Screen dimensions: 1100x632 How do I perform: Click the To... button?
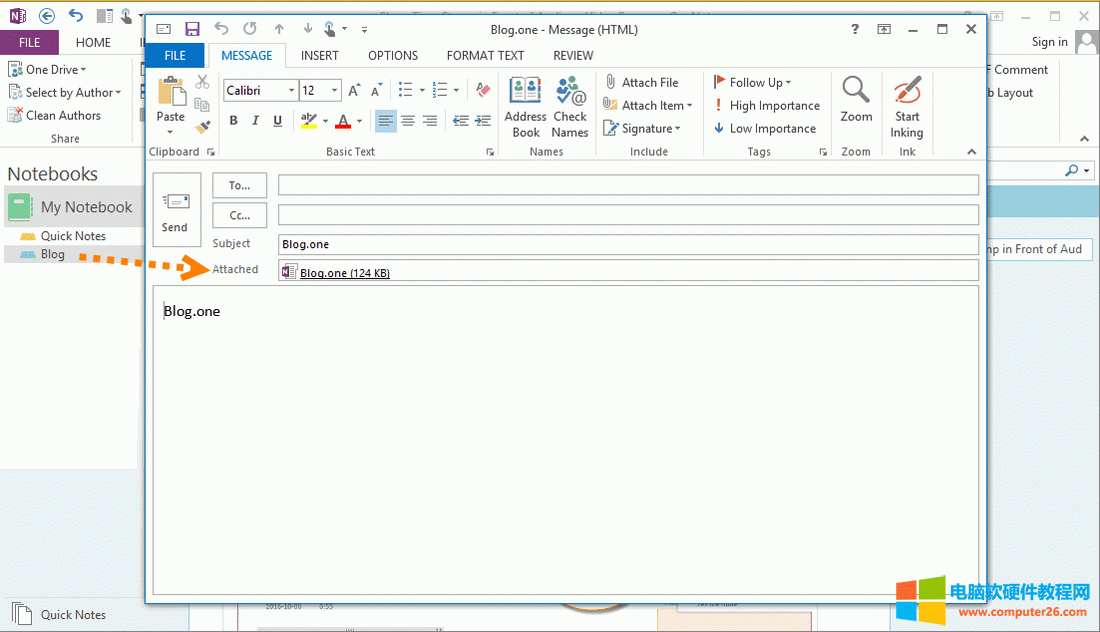239,185
